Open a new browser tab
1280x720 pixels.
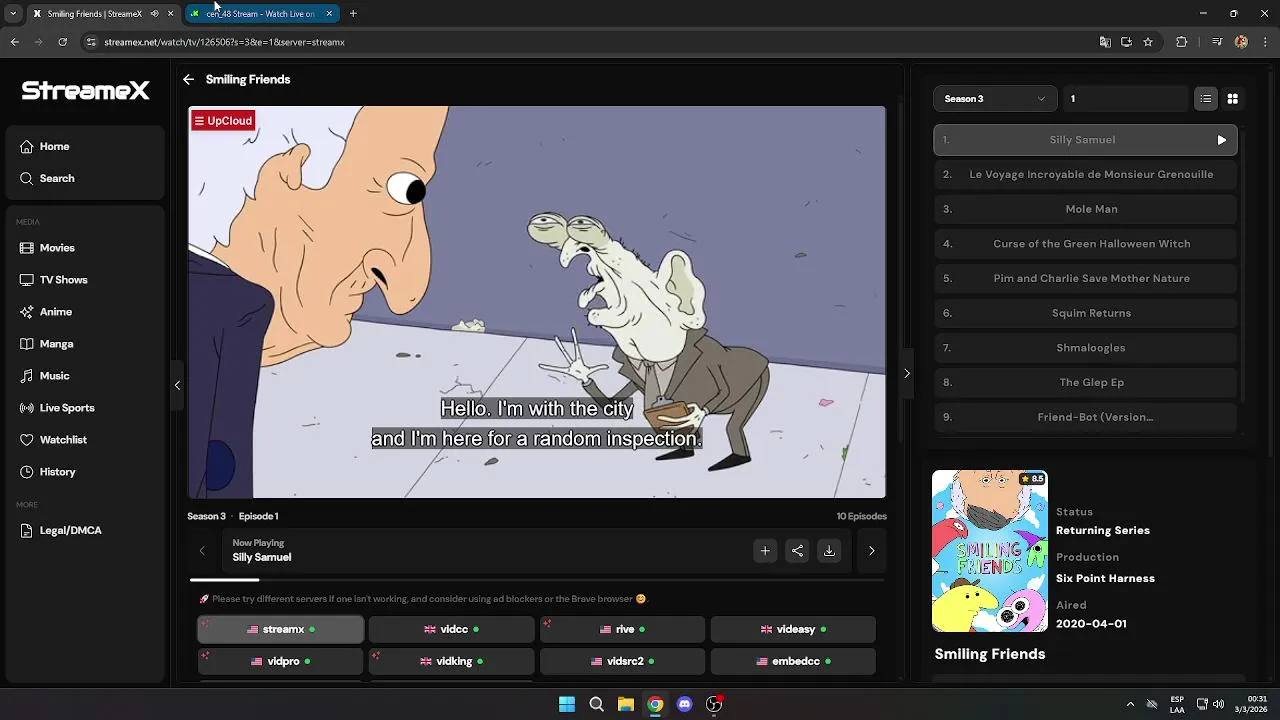pos(353,14)
